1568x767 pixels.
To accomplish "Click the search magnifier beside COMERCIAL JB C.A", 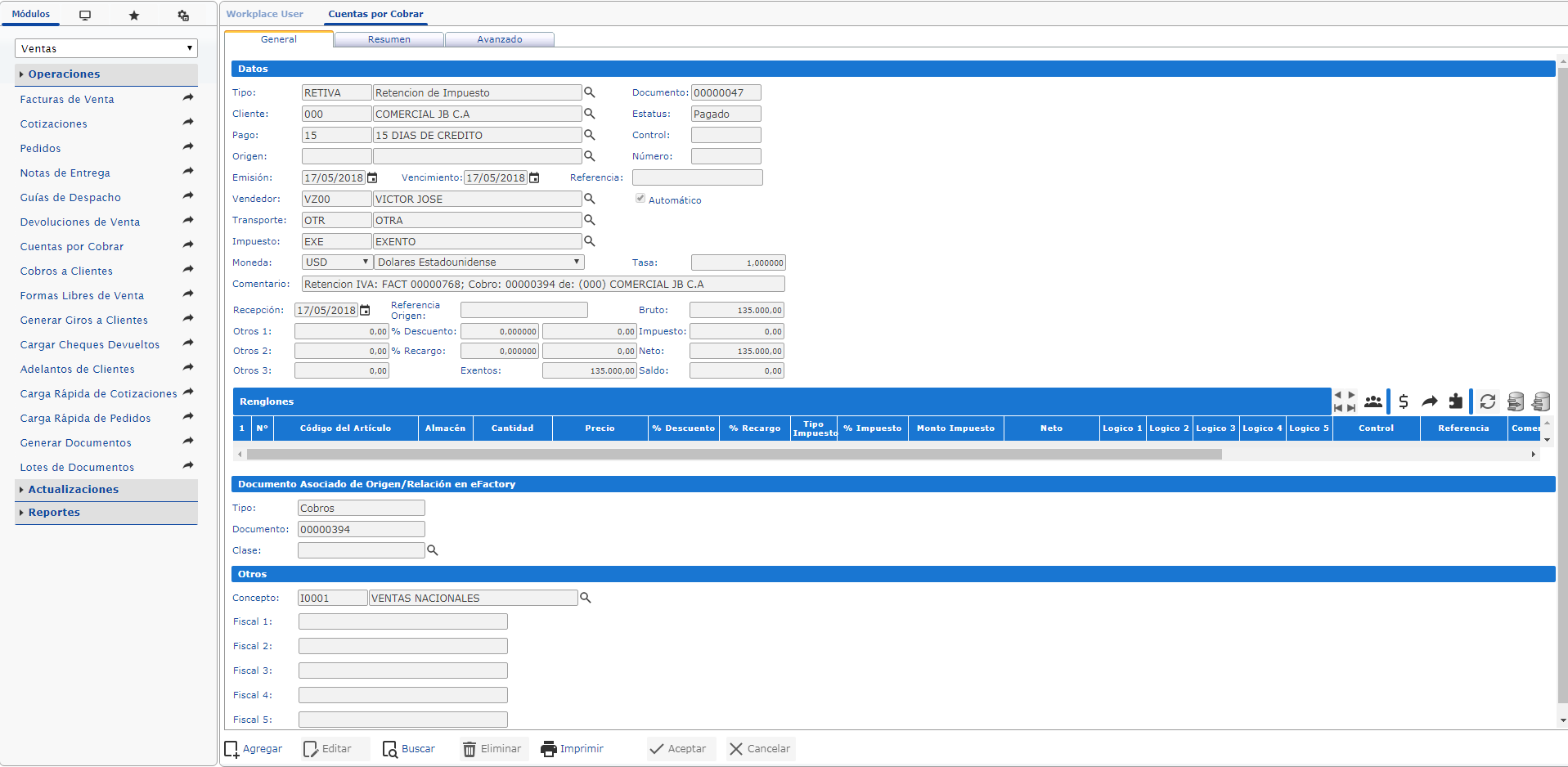I will pyautogui.click(x=589, y=114).
